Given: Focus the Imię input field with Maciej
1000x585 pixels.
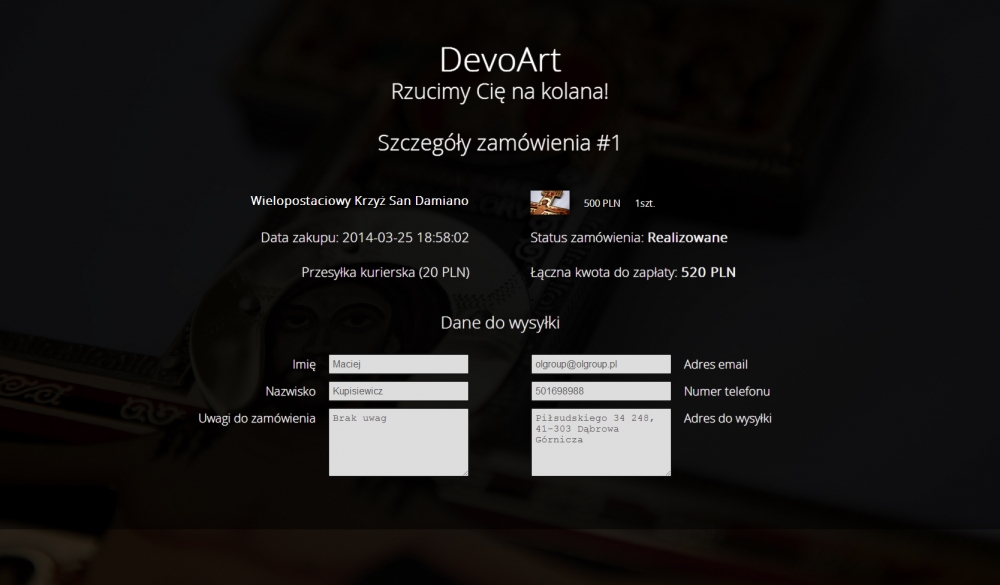Looking at the screenshot, I should point(399,364).
